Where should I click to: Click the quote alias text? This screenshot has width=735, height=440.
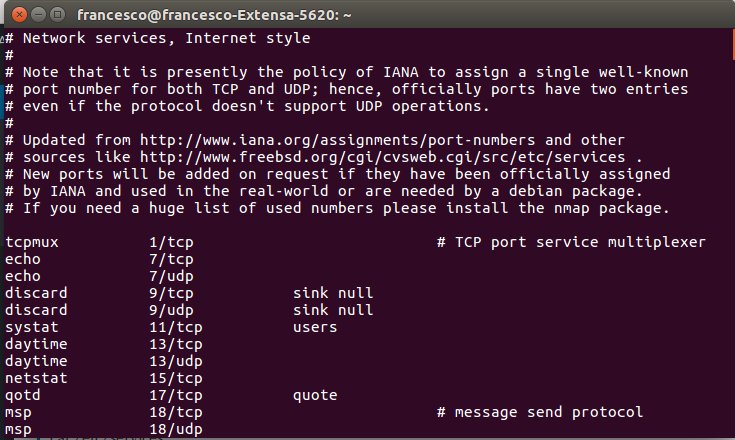tap(315, 395)
